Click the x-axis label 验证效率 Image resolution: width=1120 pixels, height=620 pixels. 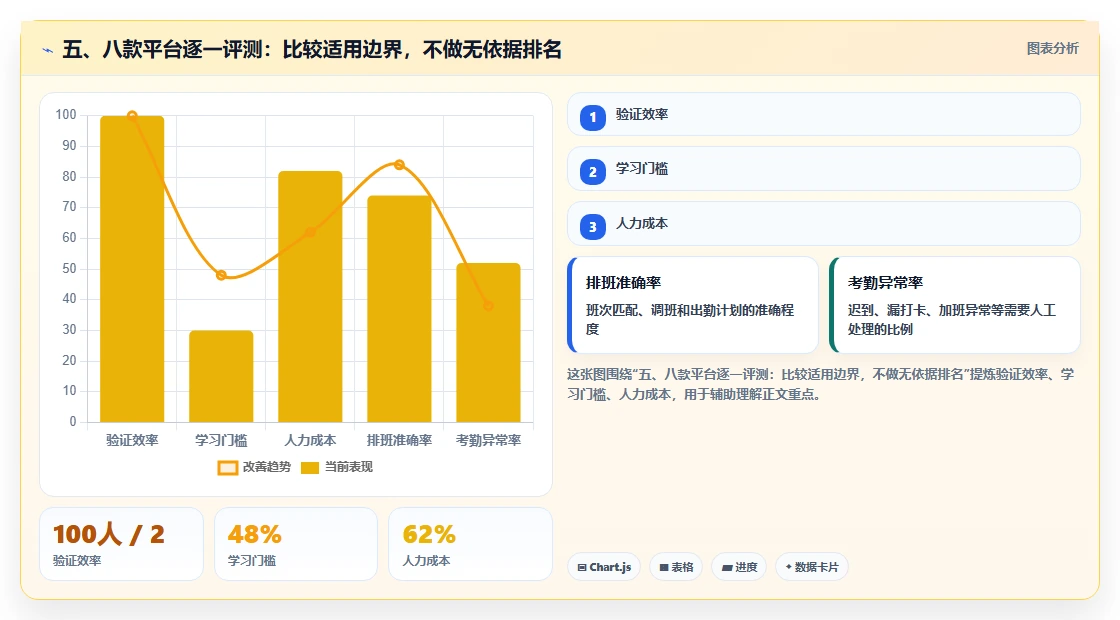pyautogui.click(x=132, y=441)
